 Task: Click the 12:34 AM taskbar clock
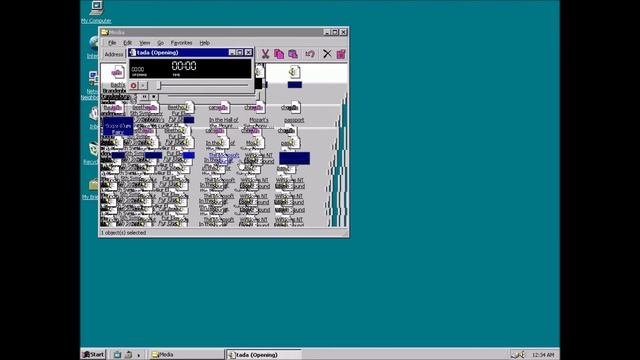point(543,355)
